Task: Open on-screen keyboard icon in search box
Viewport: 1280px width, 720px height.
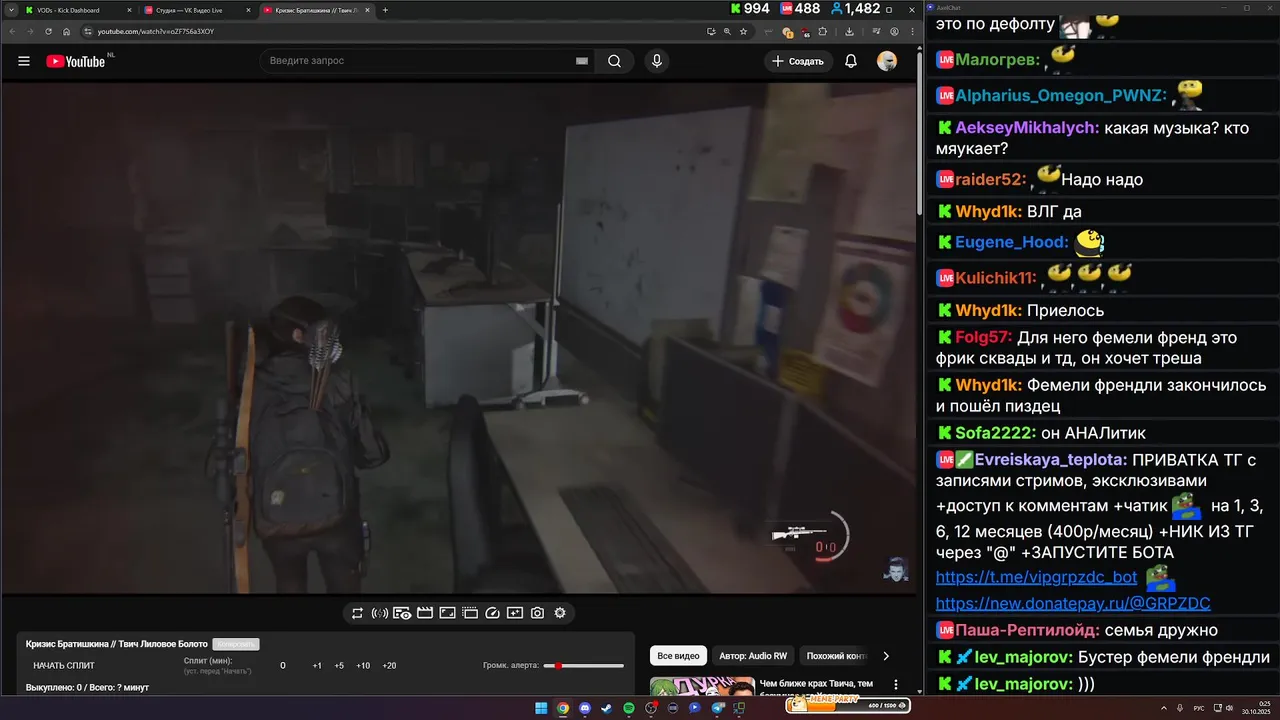Action: 582,61
